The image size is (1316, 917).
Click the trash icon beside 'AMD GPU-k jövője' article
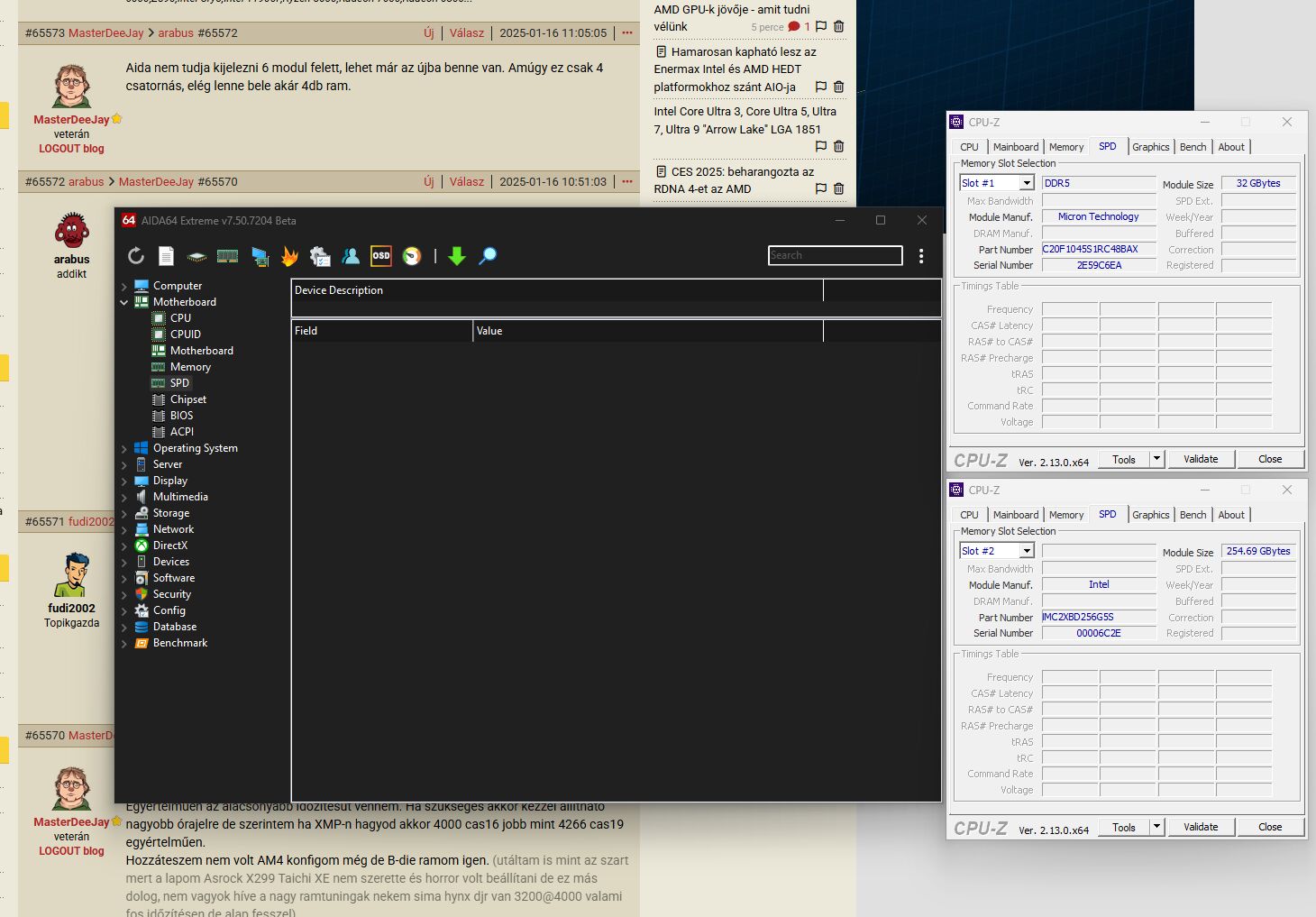[839, 27]
